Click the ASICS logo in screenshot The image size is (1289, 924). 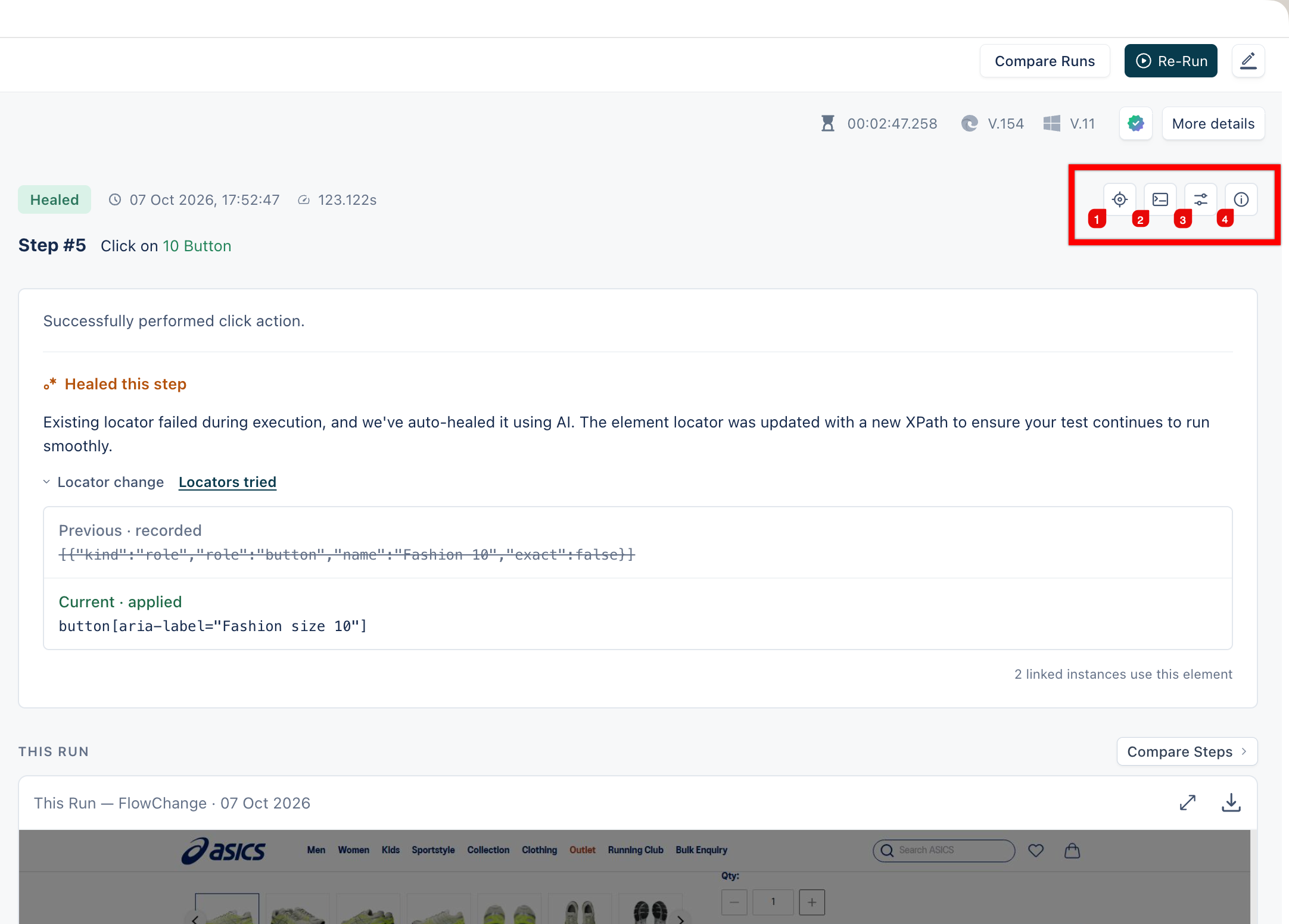pos(223,850)
